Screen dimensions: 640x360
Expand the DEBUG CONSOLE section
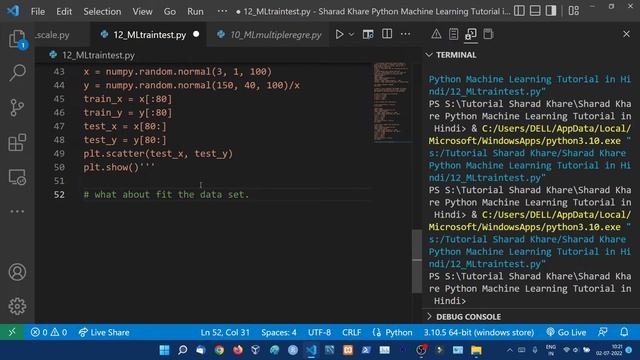[468, 317]
